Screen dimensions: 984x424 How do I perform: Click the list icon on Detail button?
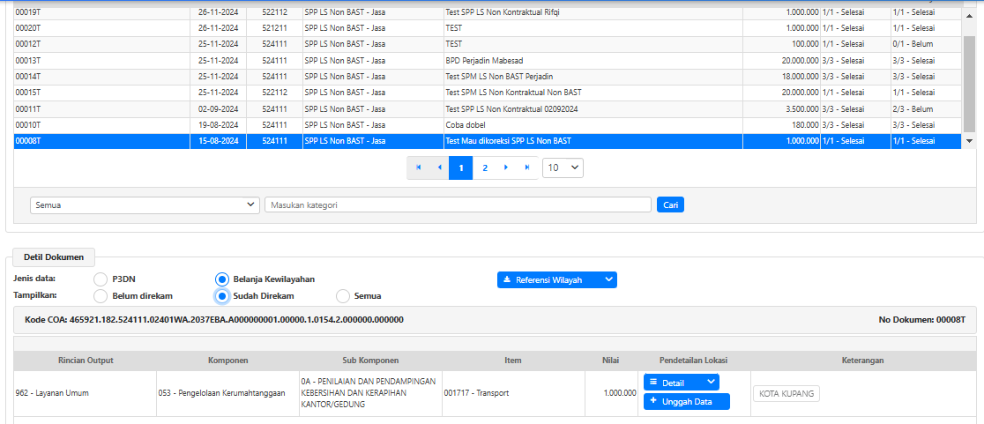tap(652, 382)
